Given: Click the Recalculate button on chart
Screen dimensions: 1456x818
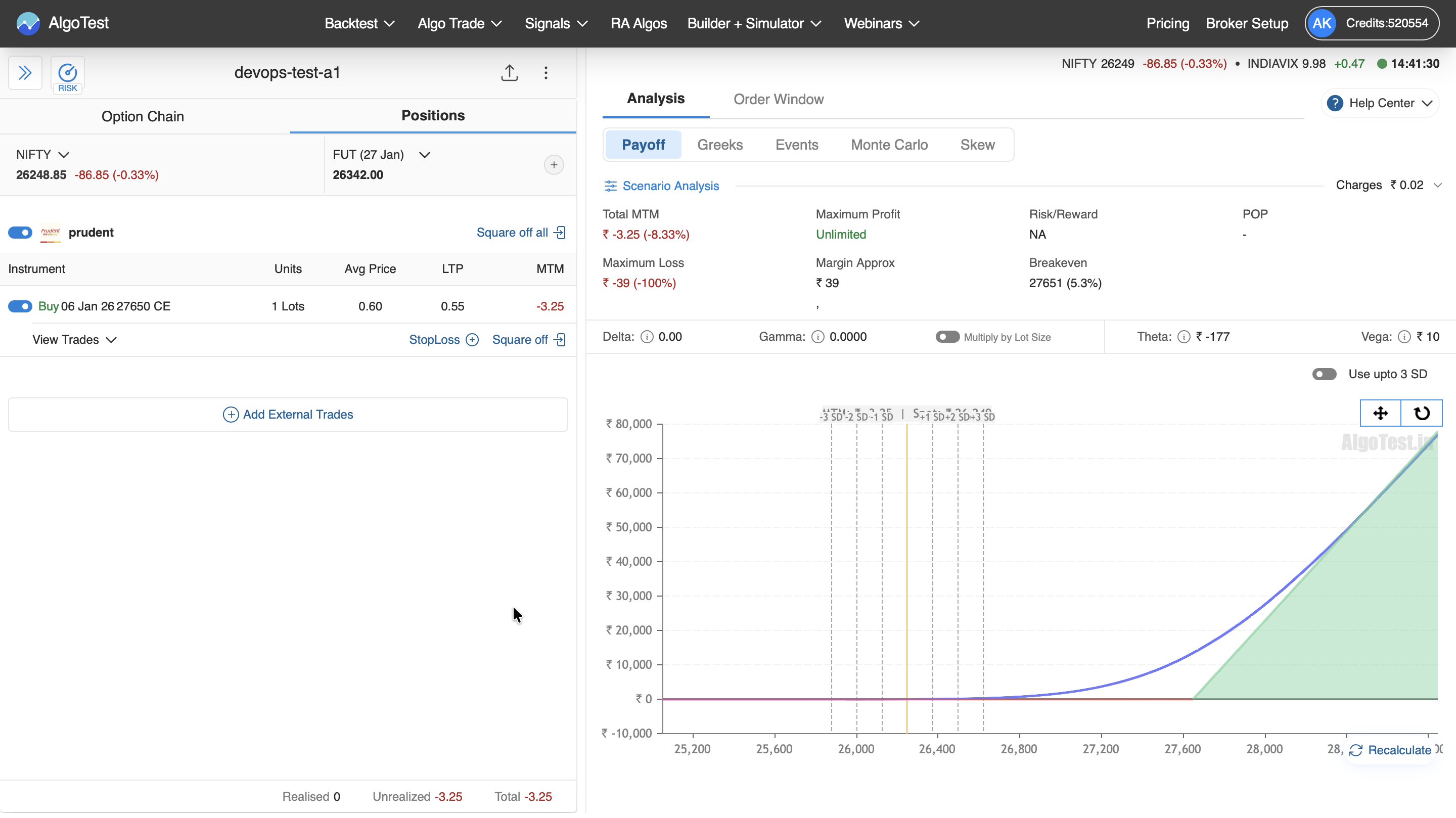Looking at the screenshot, I should pyautogui.click(x=1390, y=751).
